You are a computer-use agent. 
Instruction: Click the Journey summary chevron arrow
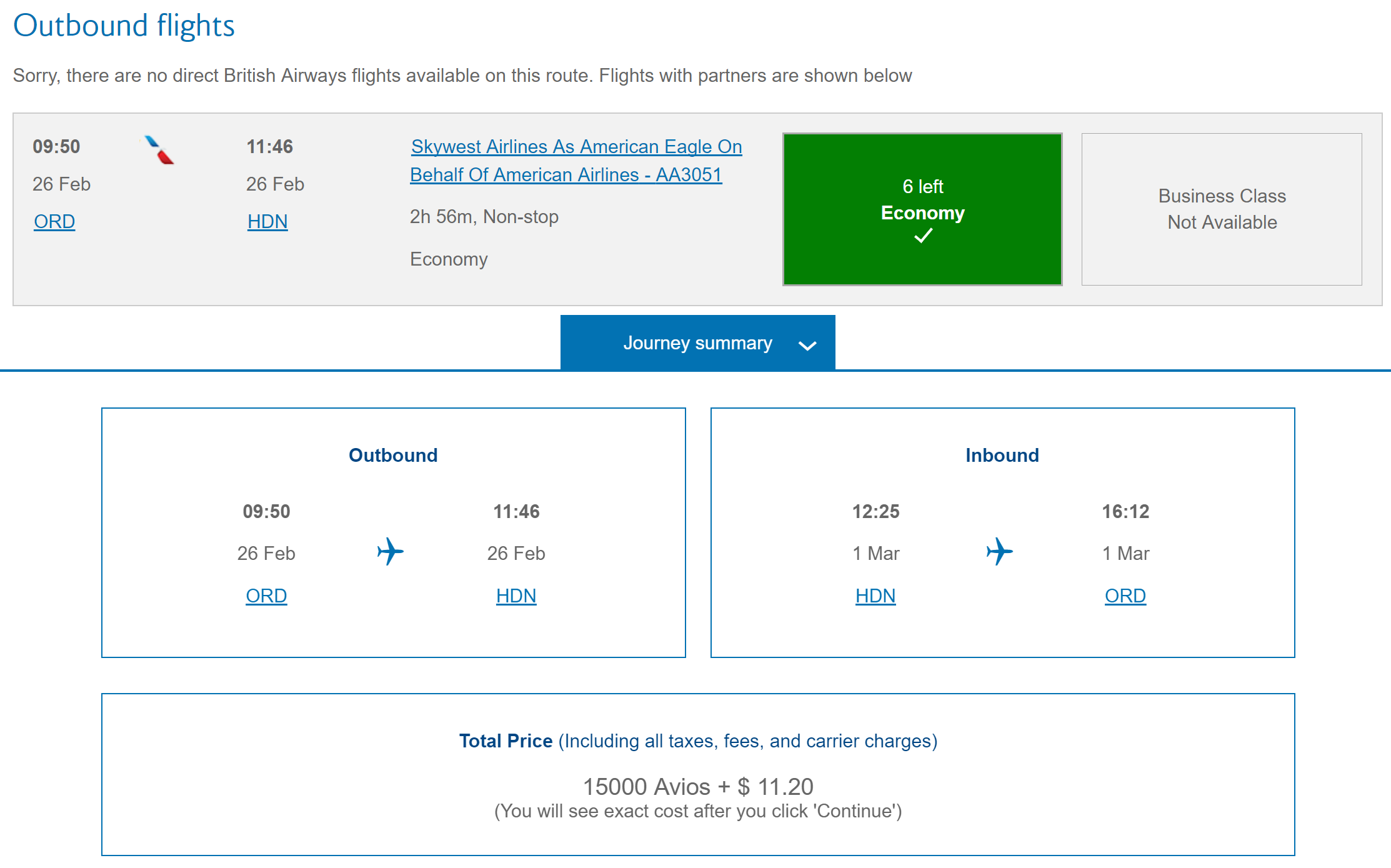pyautogui.click(x=807, y=346)
